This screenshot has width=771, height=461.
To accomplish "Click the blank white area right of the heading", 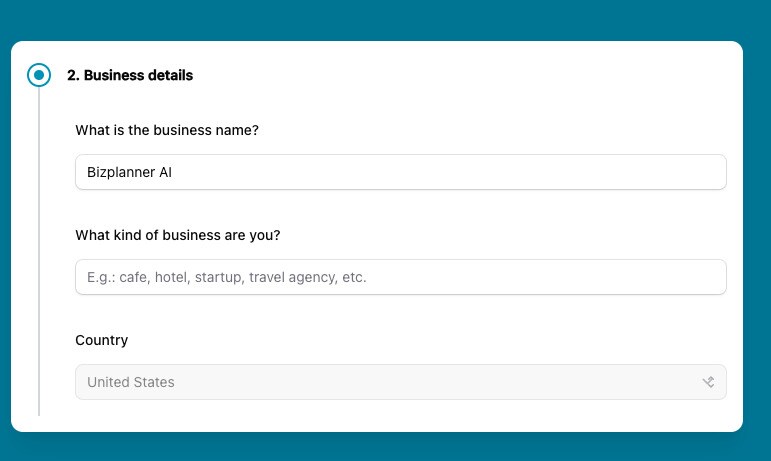I will pyautogui.click(x=450, y=75).
